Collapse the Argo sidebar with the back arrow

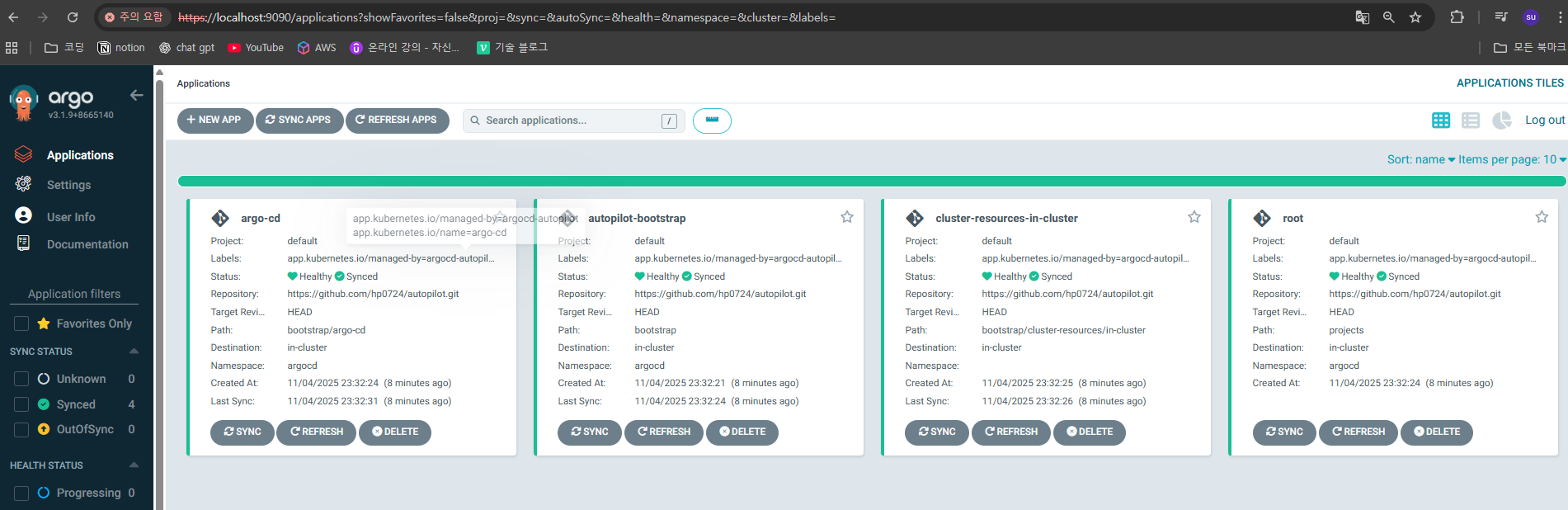point(136,96)
